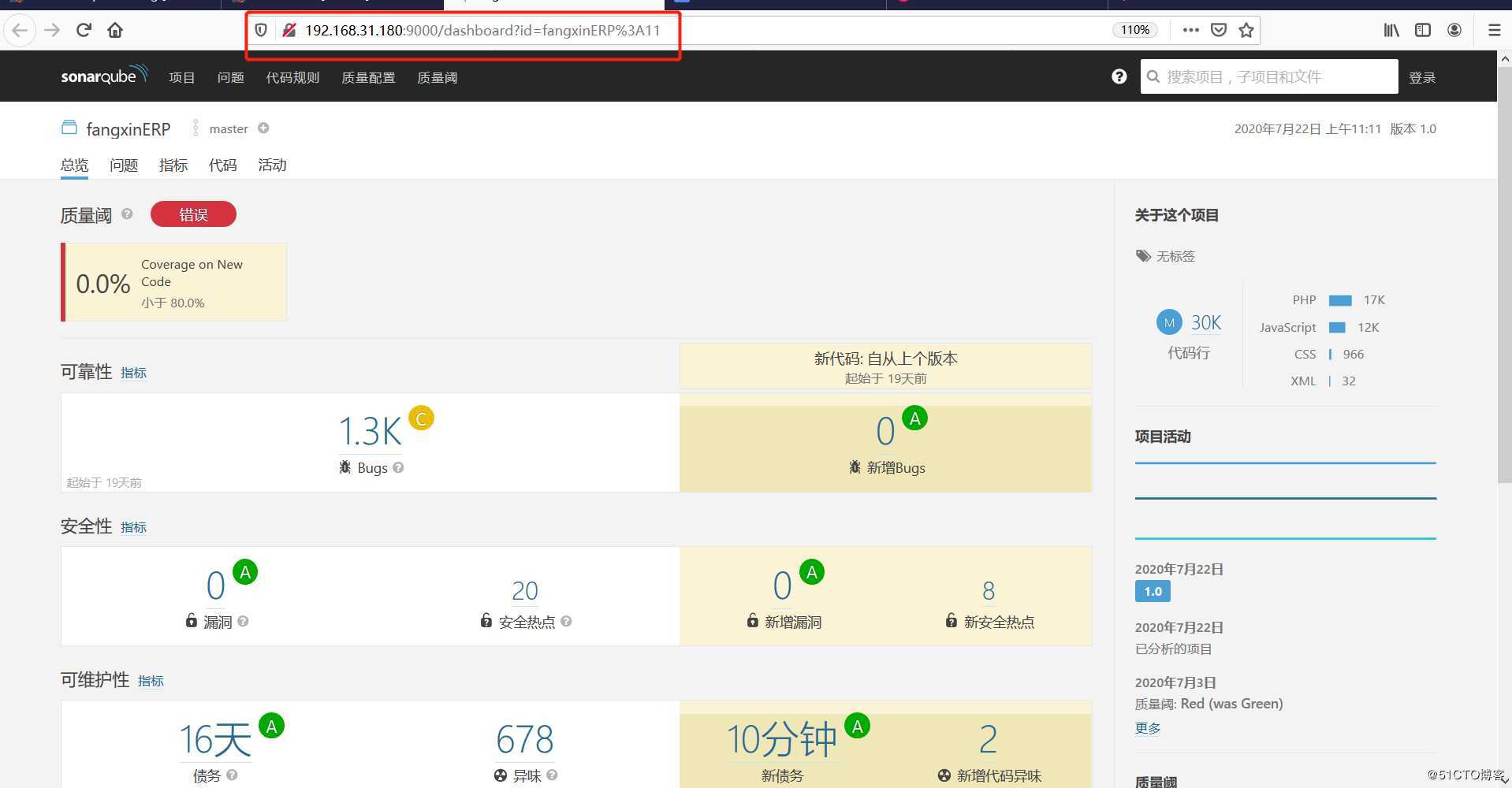Open the 指标 link beside 可维护性

point(151,681)
